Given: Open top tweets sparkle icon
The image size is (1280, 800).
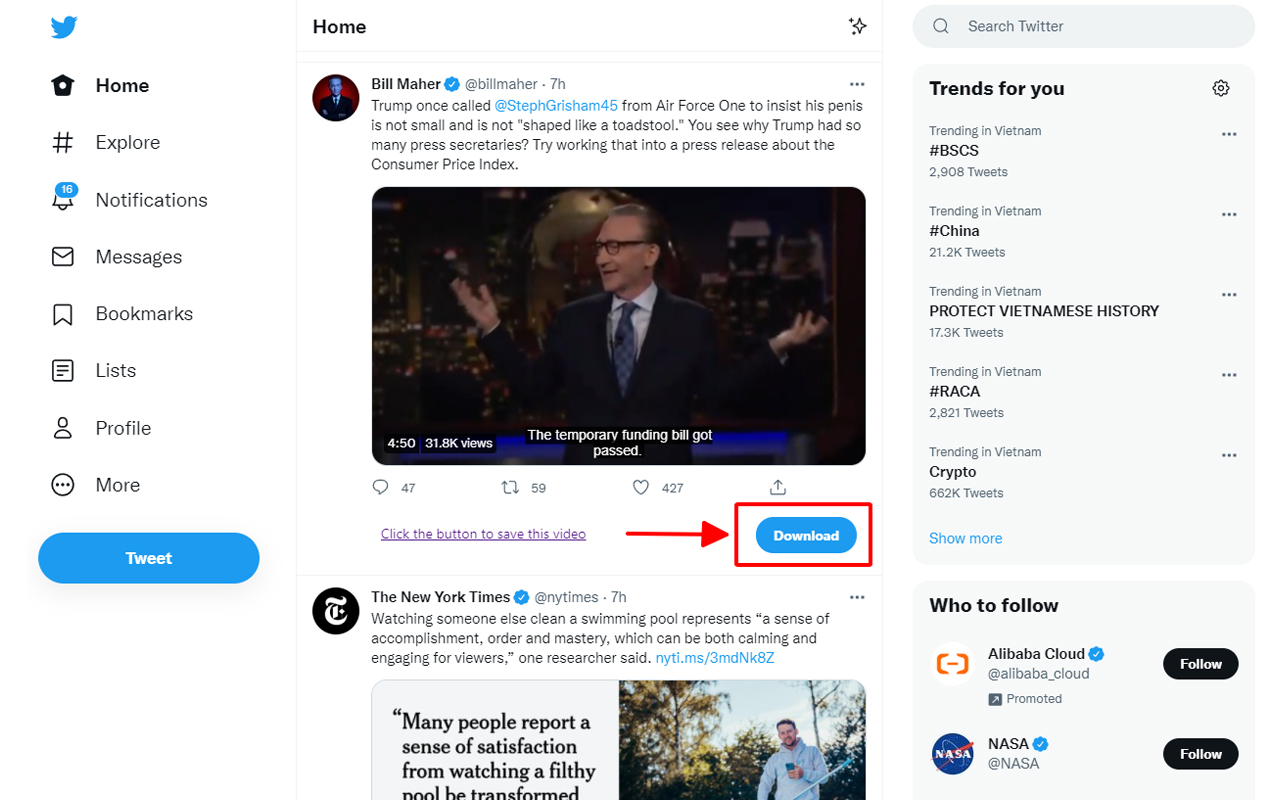Looking at the screenshot, I should (857, 26).
